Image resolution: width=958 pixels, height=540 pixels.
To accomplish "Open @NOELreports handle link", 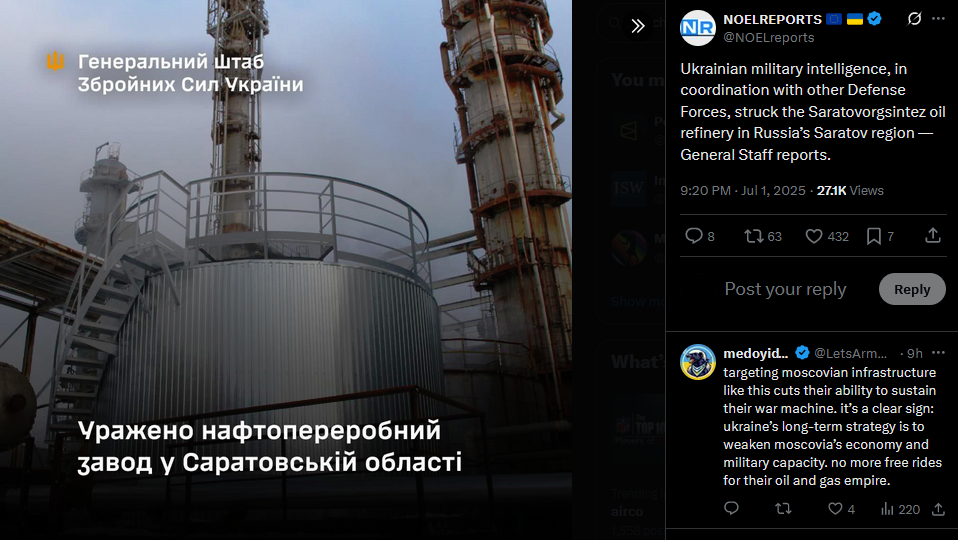I will (x=769, y=37).
